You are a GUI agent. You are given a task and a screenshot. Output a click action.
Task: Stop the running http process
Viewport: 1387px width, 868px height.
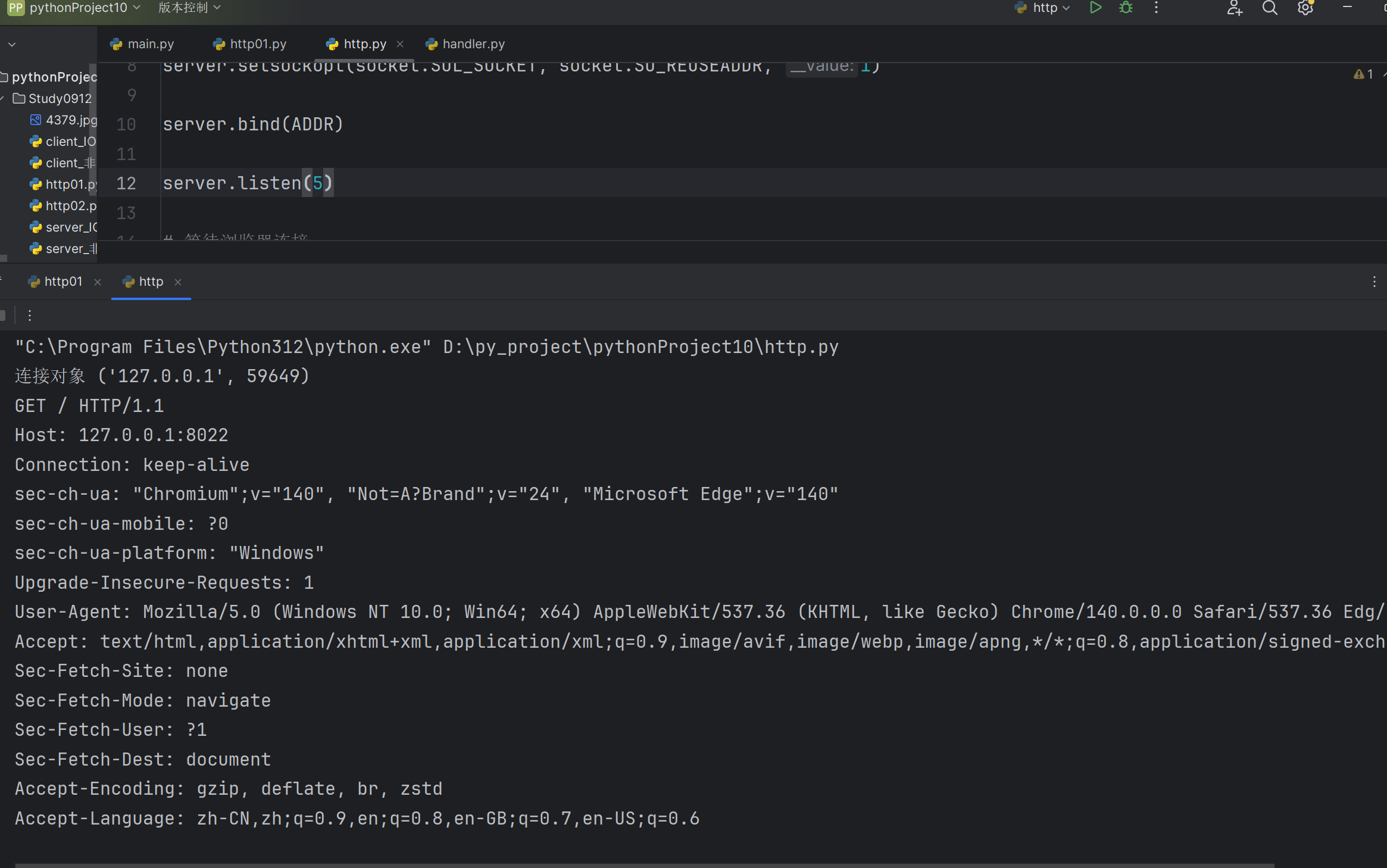click(x=3, y=316)
